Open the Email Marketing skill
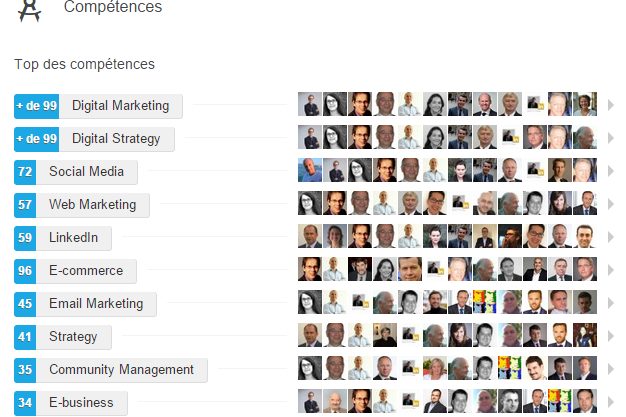This screenshot has width=626, height=417. tap(96, 304)
